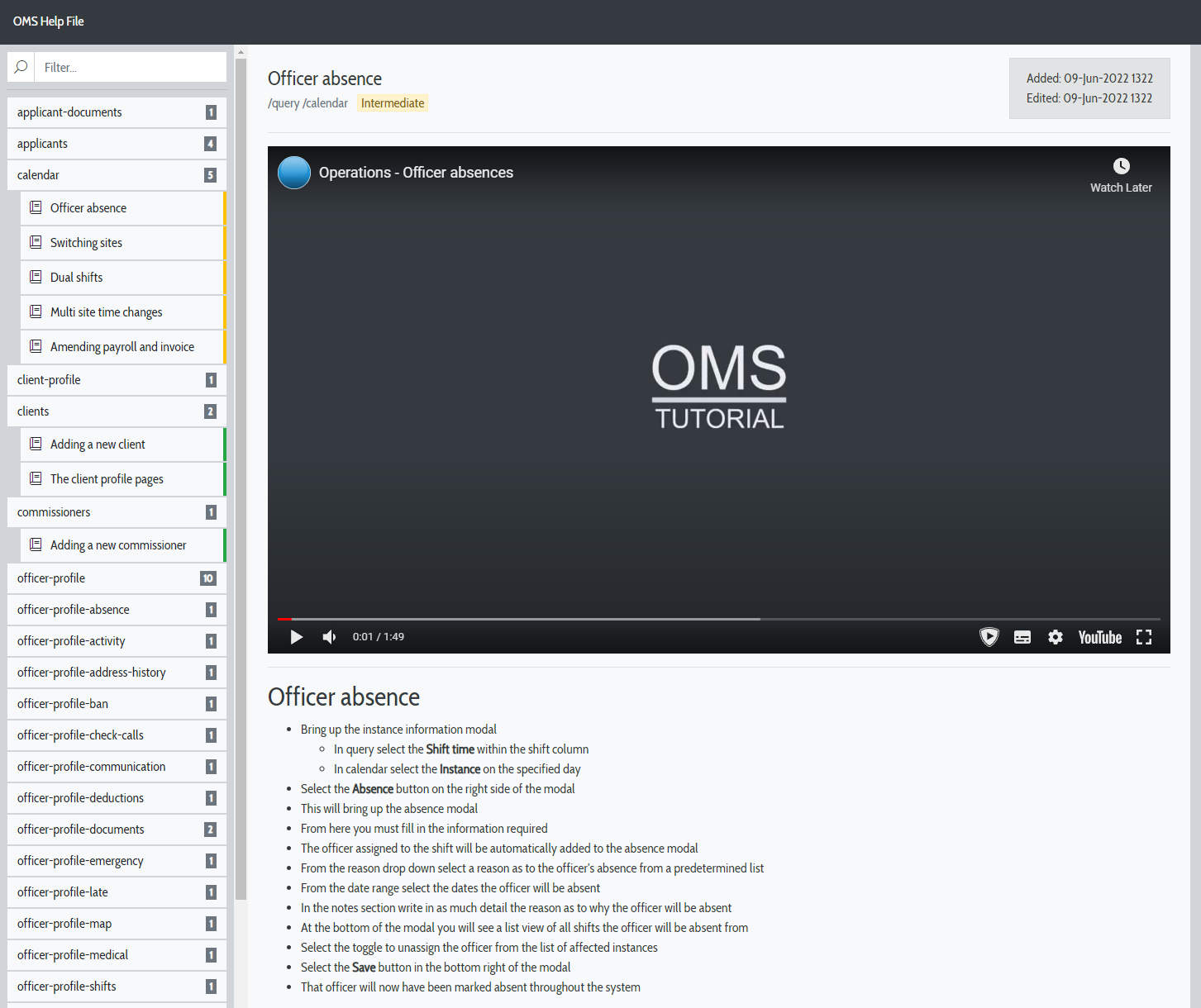This screenshot has height=1008, width=1201.
Task: Expand officer-profile-ban category
Action: pos(117,704)
